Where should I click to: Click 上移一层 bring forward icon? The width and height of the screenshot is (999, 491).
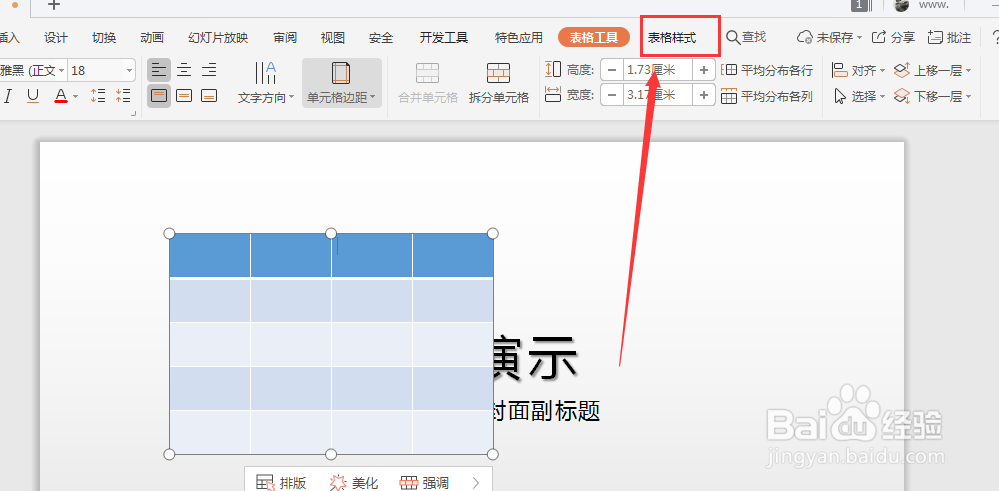(x=901, y=70)
